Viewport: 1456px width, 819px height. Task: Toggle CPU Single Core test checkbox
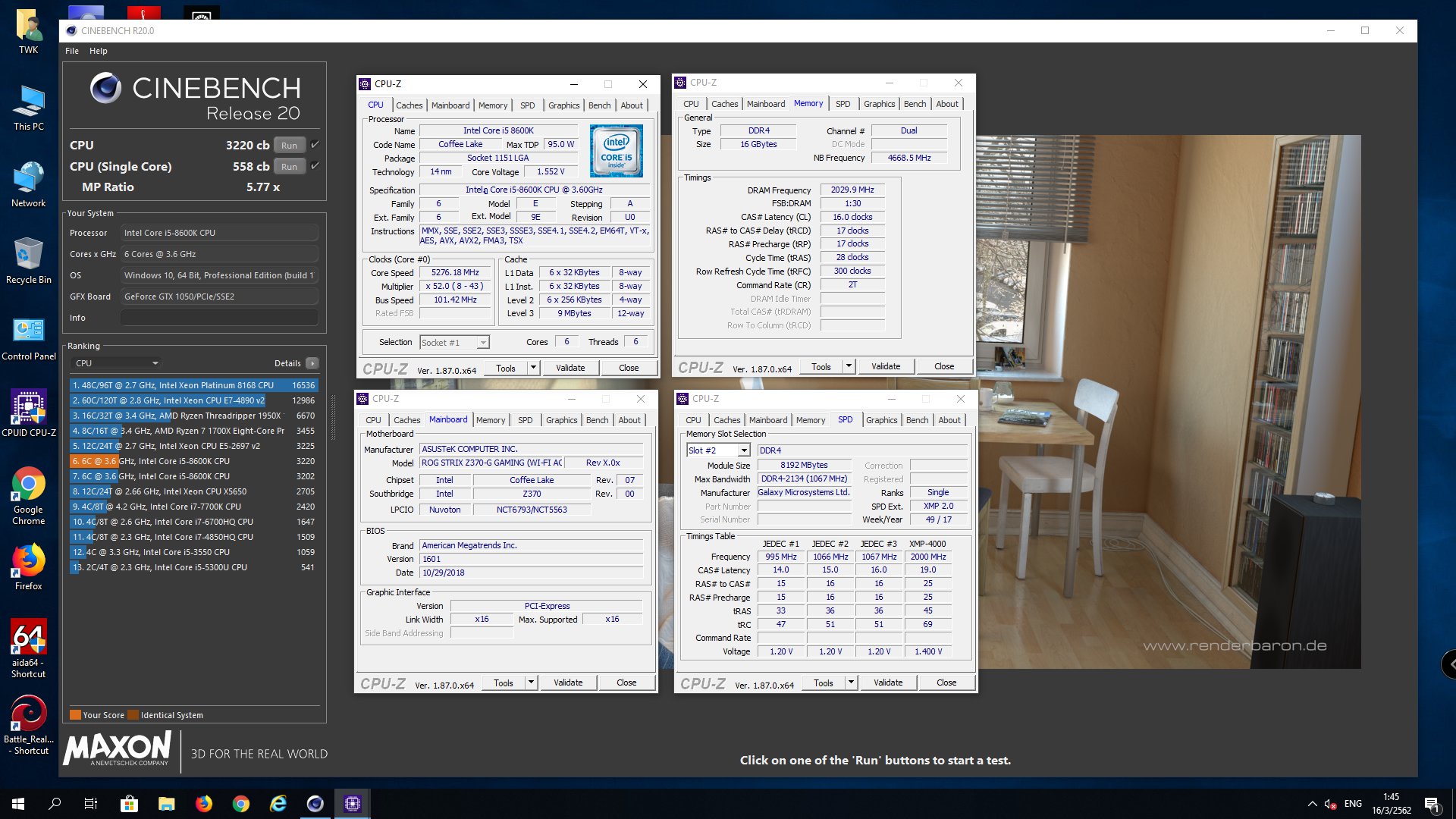[315, 165]
